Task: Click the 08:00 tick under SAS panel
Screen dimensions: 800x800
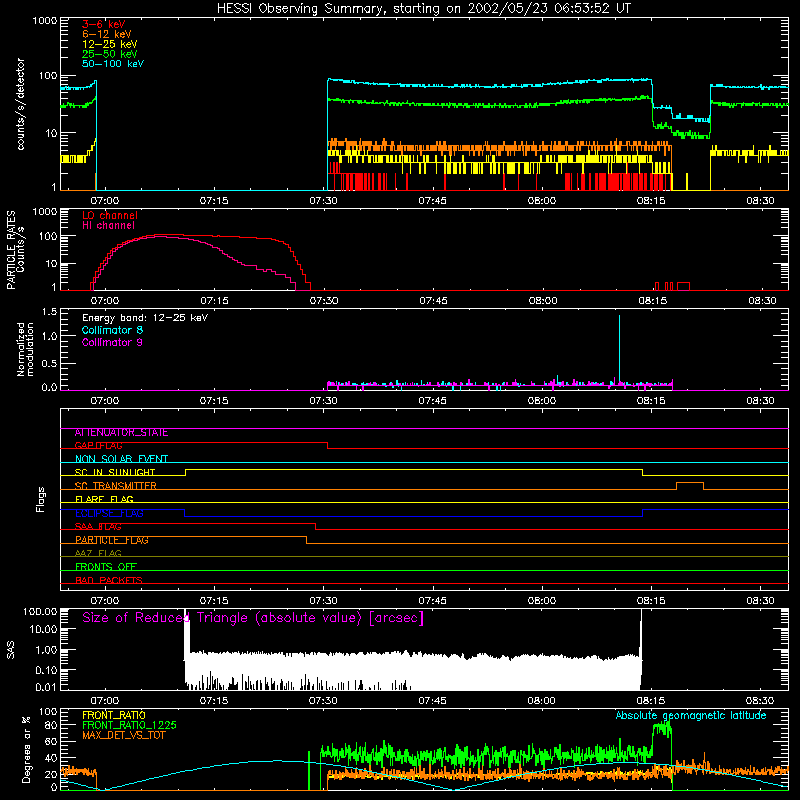Action: tap(541, 701)
